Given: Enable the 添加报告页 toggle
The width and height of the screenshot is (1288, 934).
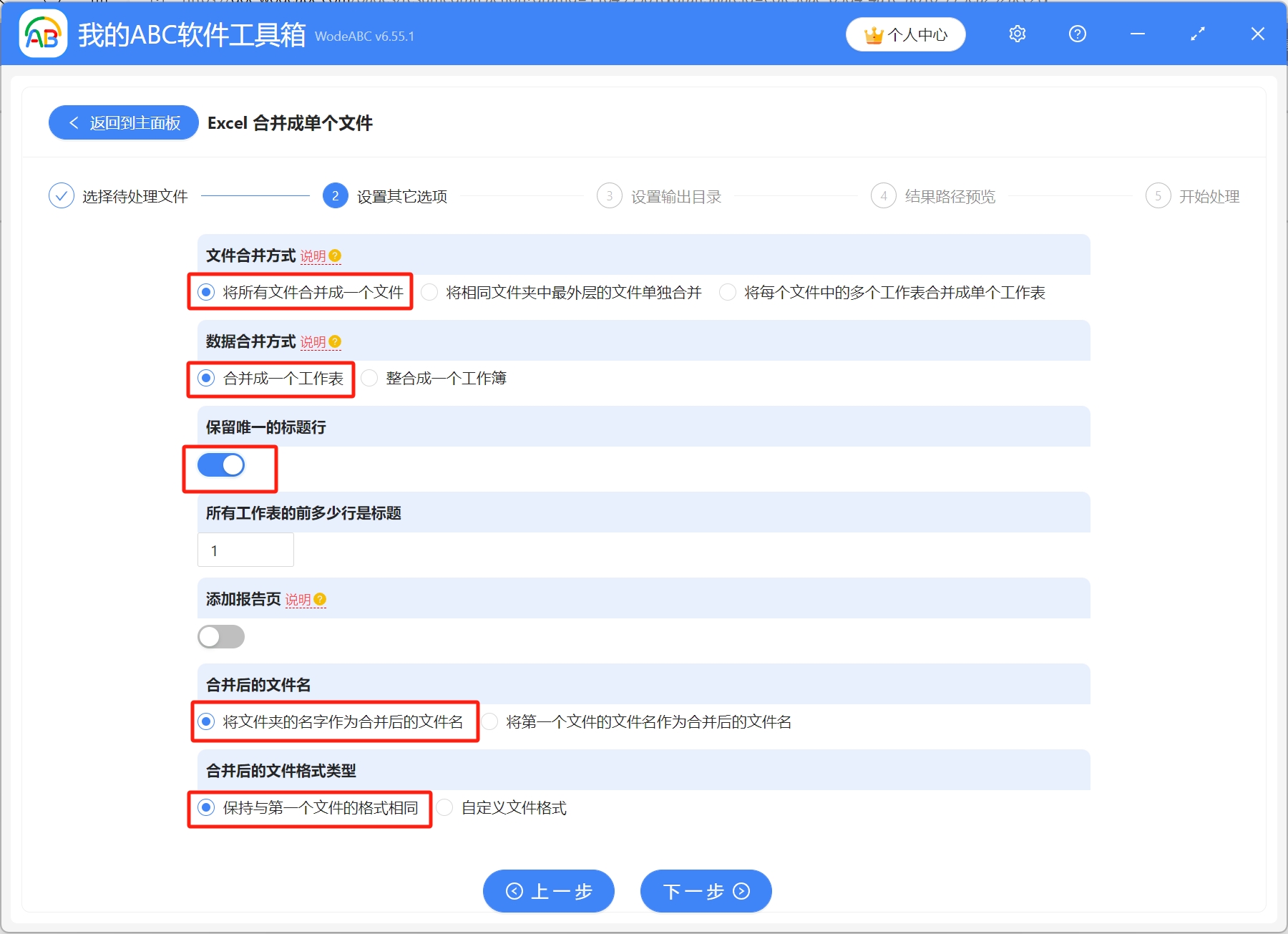Looking at the screenshot, I should point(221,636).
